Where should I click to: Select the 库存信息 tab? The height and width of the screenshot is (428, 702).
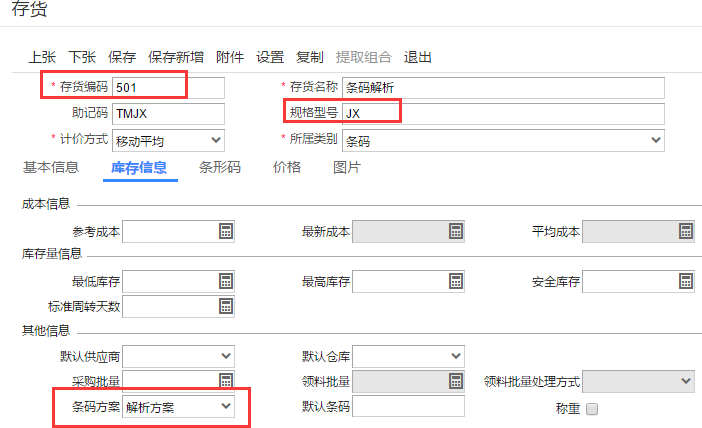pyautogui.click(x=139, y=168)
